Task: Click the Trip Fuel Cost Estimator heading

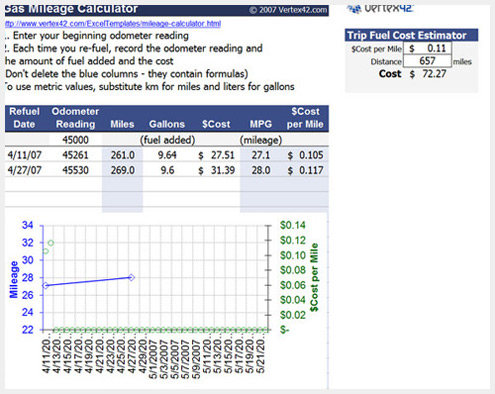Action: coord(411,35)
